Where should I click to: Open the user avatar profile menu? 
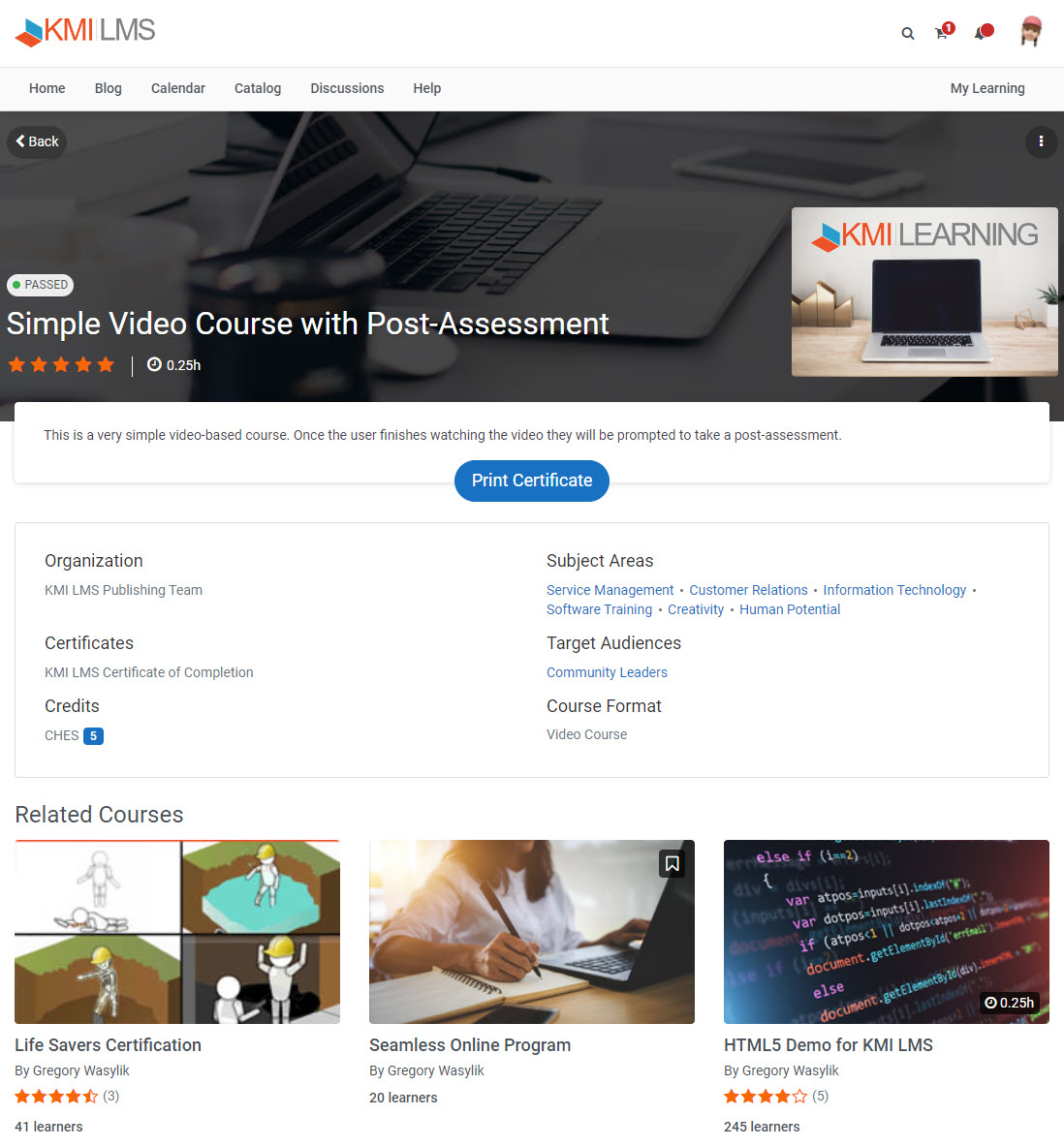[x=1031, y=32]
